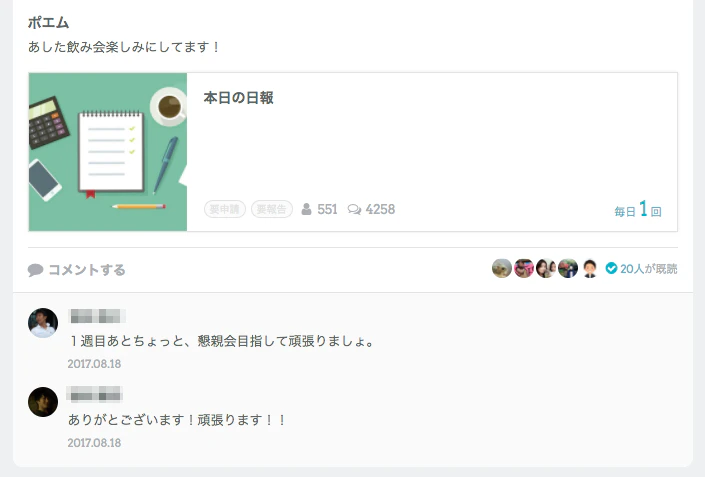Click the fourth reader avatar
The image size is (705, 477).
(x=568, y=268)
